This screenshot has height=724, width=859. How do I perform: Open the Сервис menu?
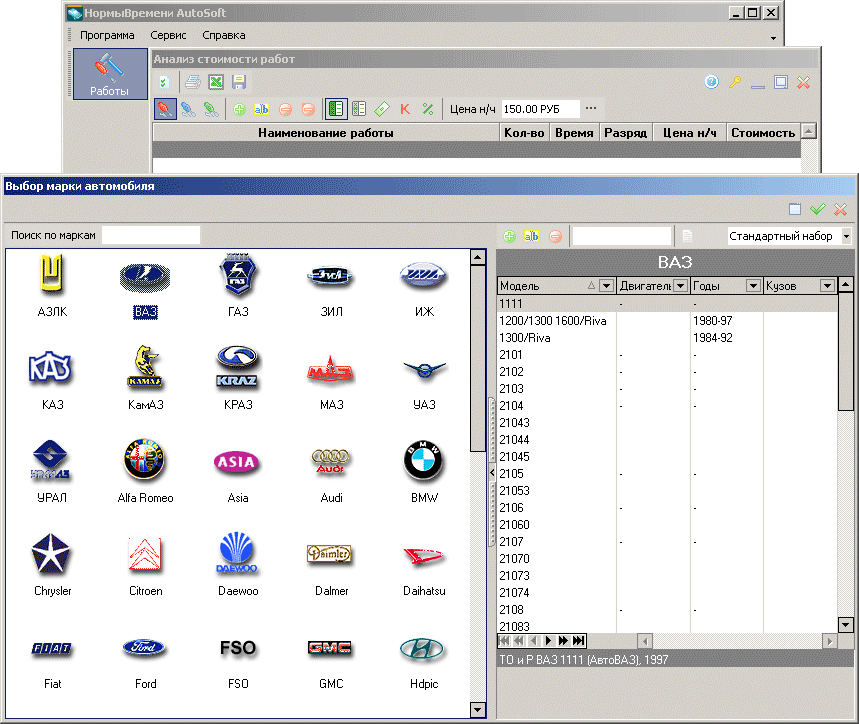pyautogui.click(x=168, y=35)
